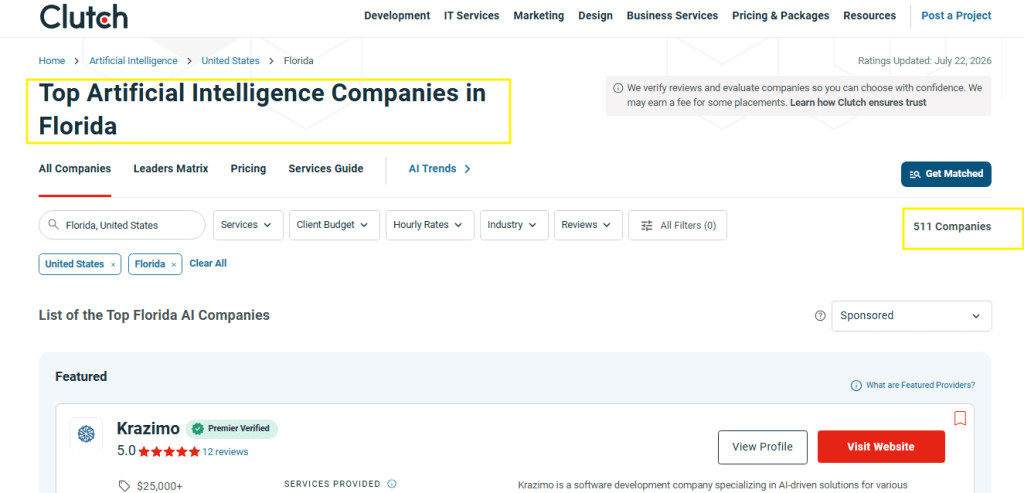The width and height of the screenshot is (1024, 493).
Task: Click the help icon beside Sponsored sort
Action: point(820,316)
